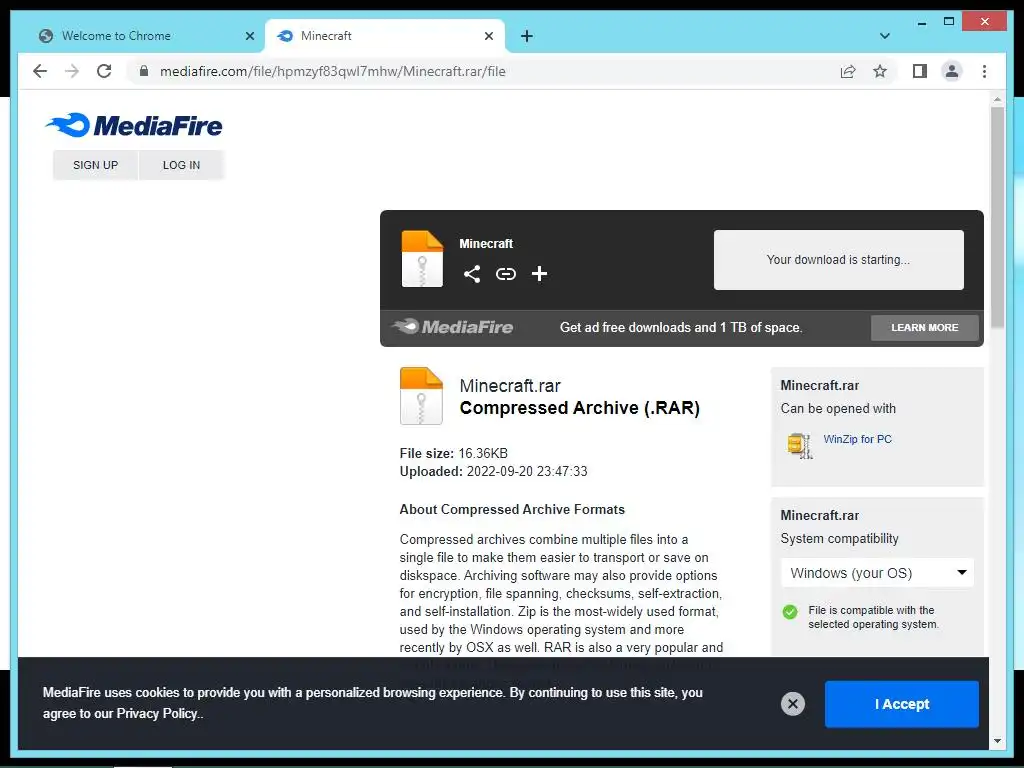Viewport: 1024px width, 768px height.
Task: Click 'File size: 16.36KB' text
Action: tap(453, 453)
